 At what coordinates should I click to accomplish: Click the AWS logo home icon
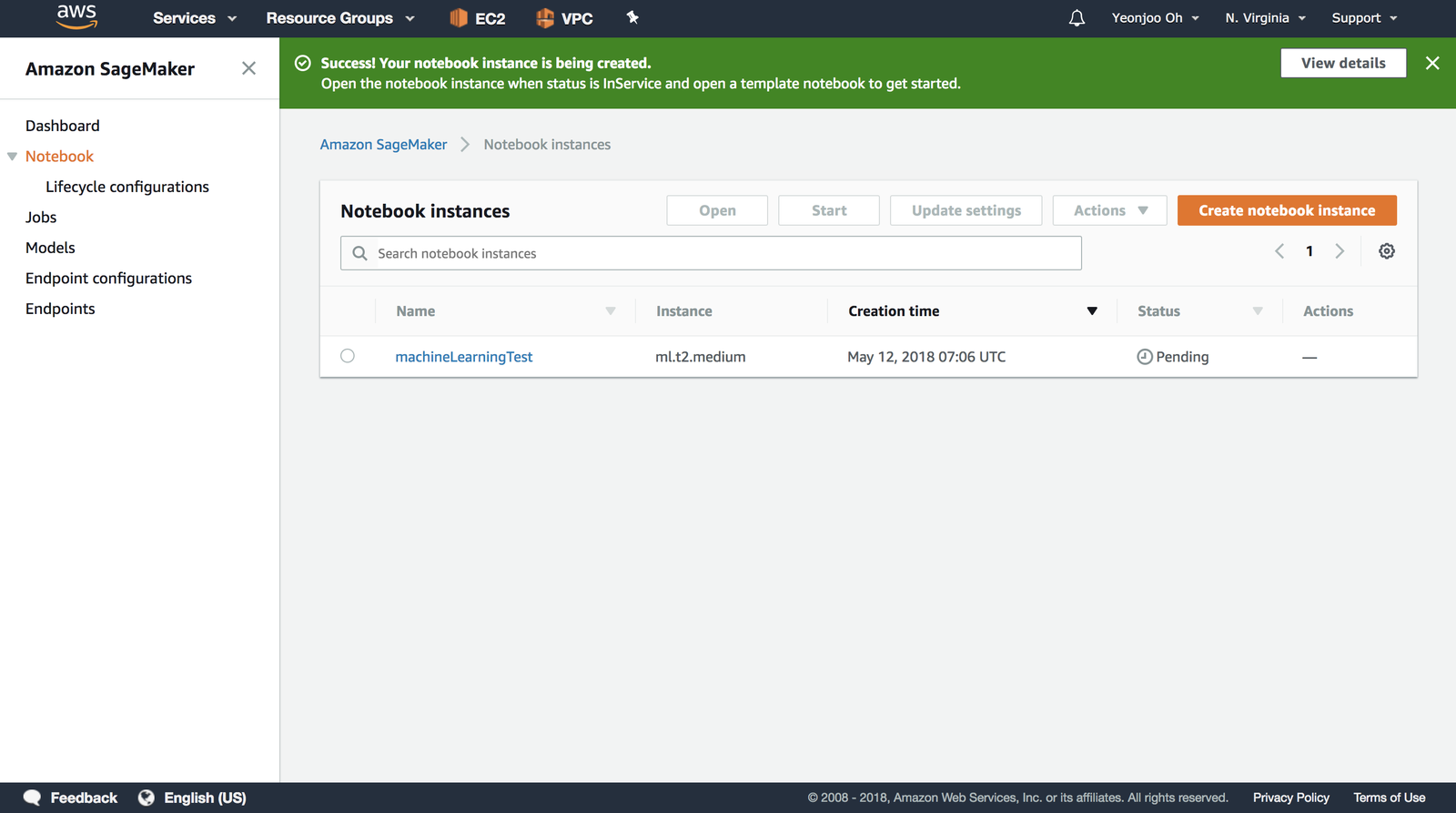coord(76,16)
